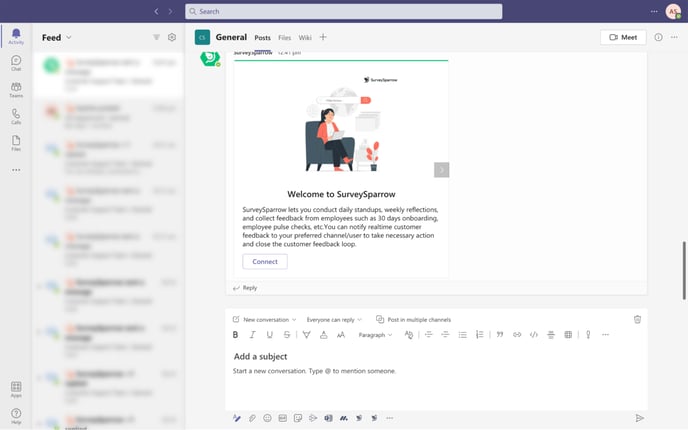Image resolution: width=688 pixels, height=430 pixels.
Task: Click the General channel avatar
Action: 202,37
